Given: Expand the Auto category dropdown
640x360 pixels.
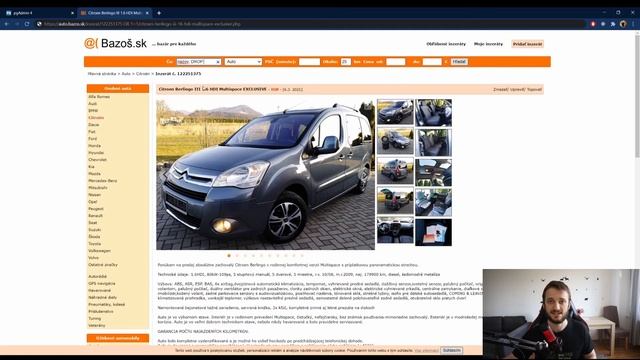Looking at the screenshot, I should (243, 62).
